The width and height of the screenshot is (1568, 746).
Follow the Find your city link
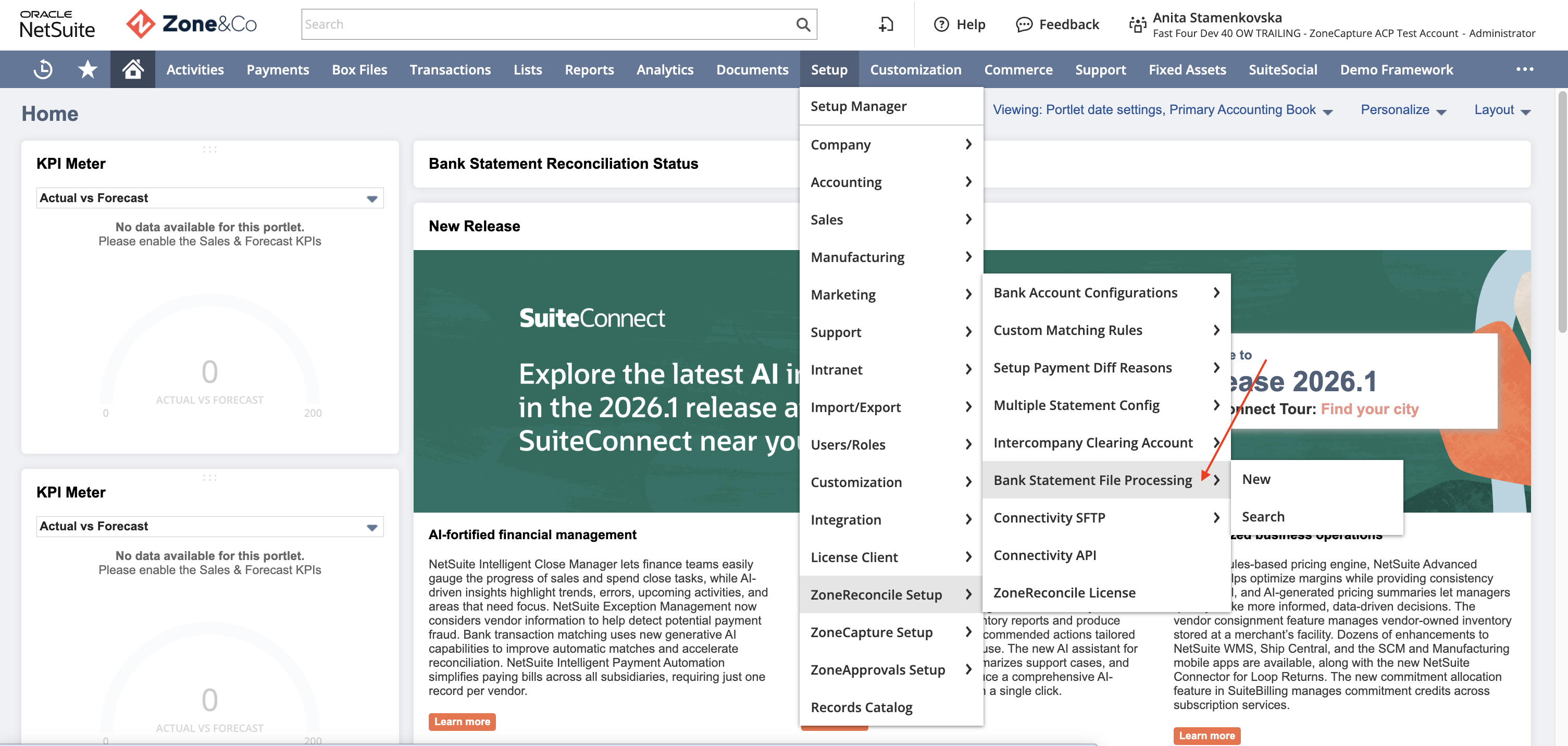(1370, 409)
